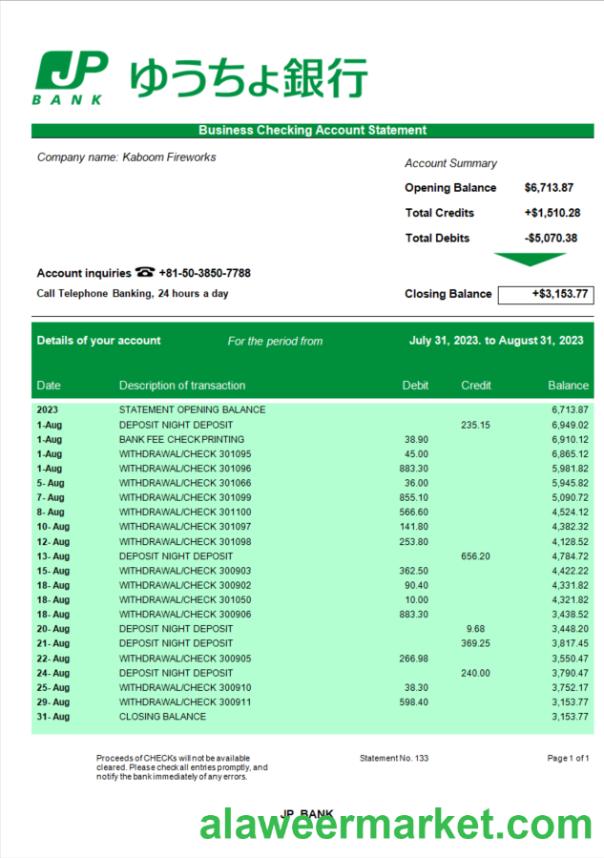Click the phone number +81-50-3850-7788

tap(204, 273)
